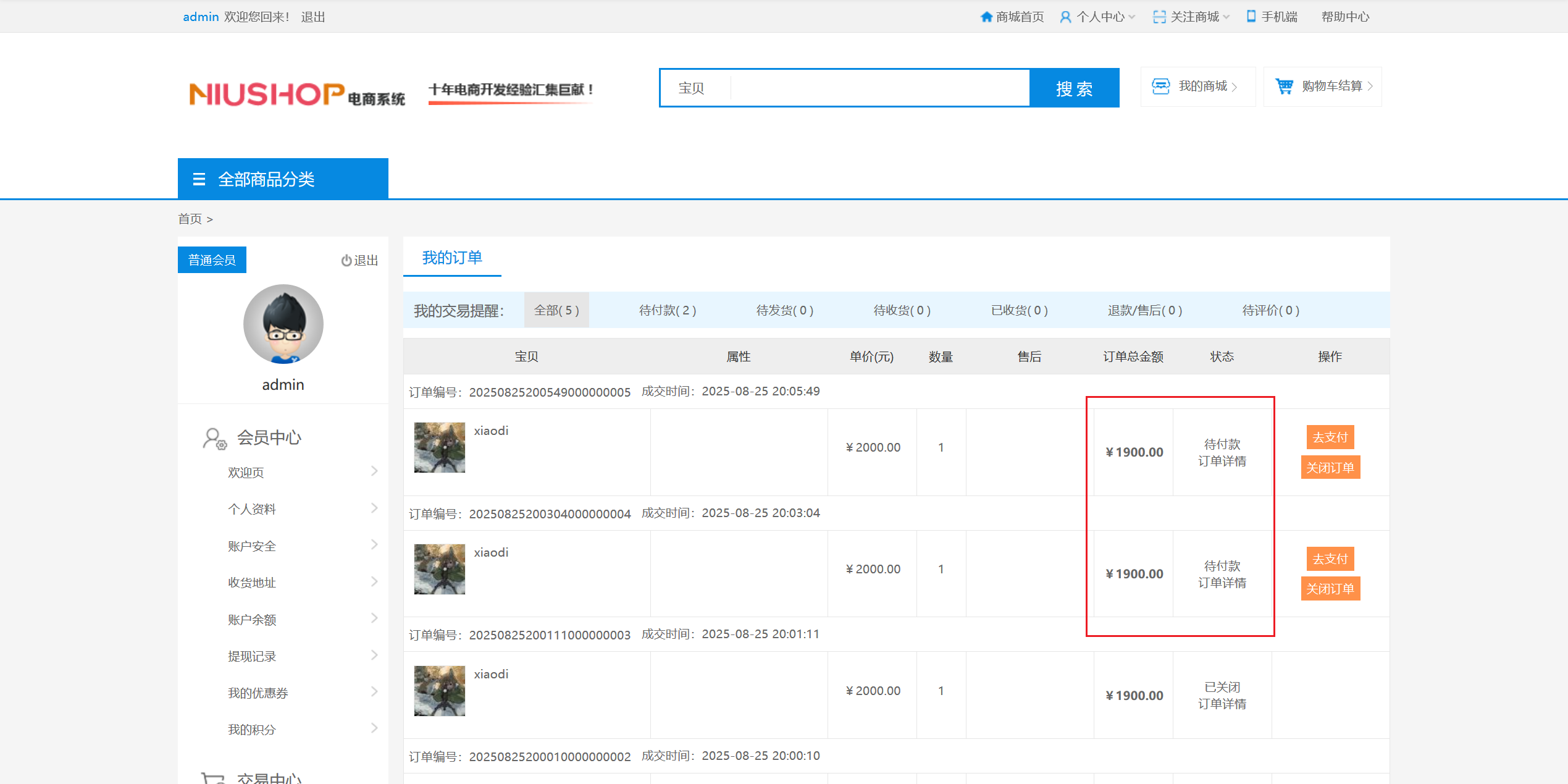Image resolution: width=1568 pixels, height=784 pixels.
Task: Click the phone icon for 手机端
Action: pos(1251,16)
